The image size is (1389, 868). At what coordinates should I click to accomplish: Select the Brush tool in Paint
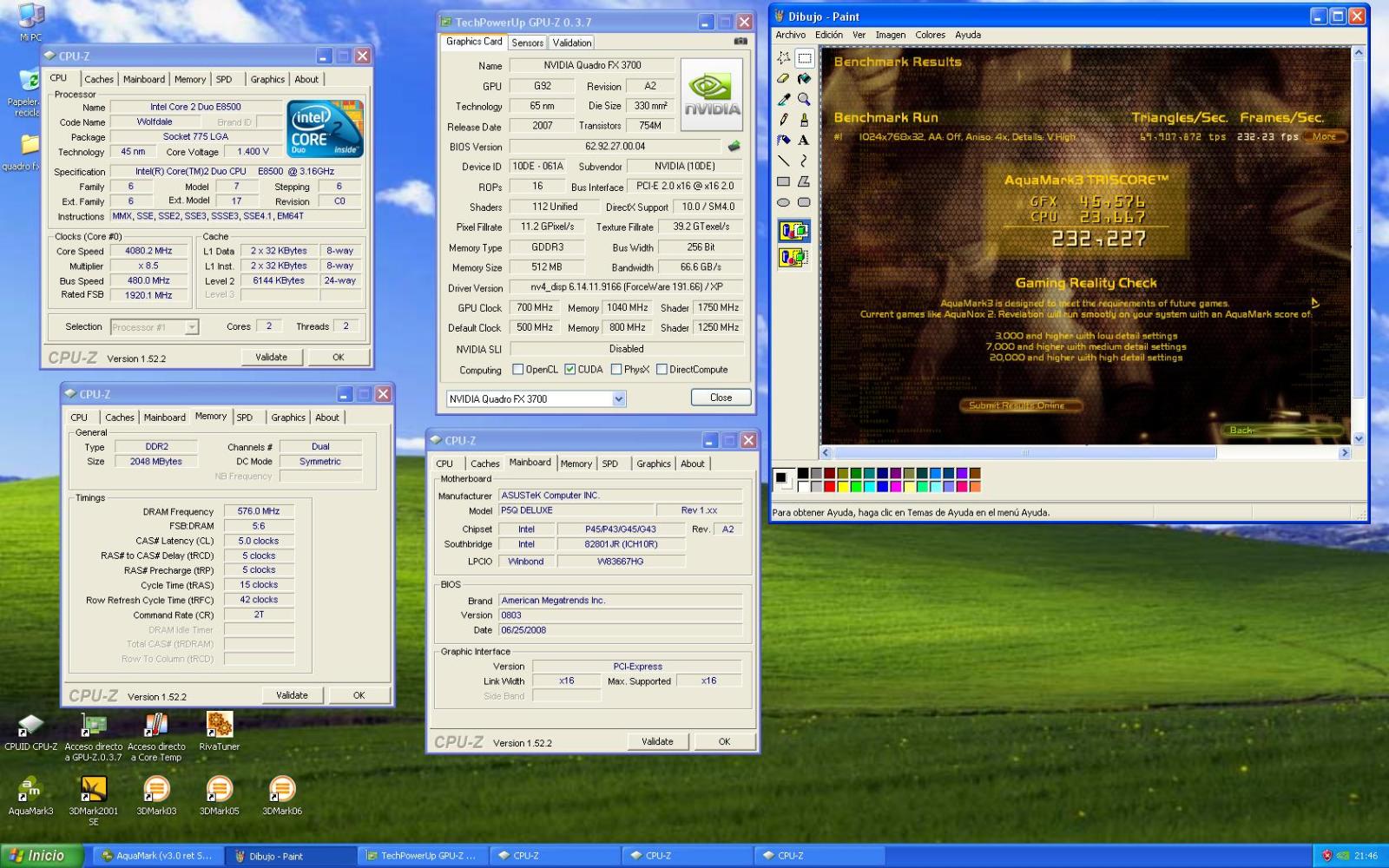click(805, 120)
